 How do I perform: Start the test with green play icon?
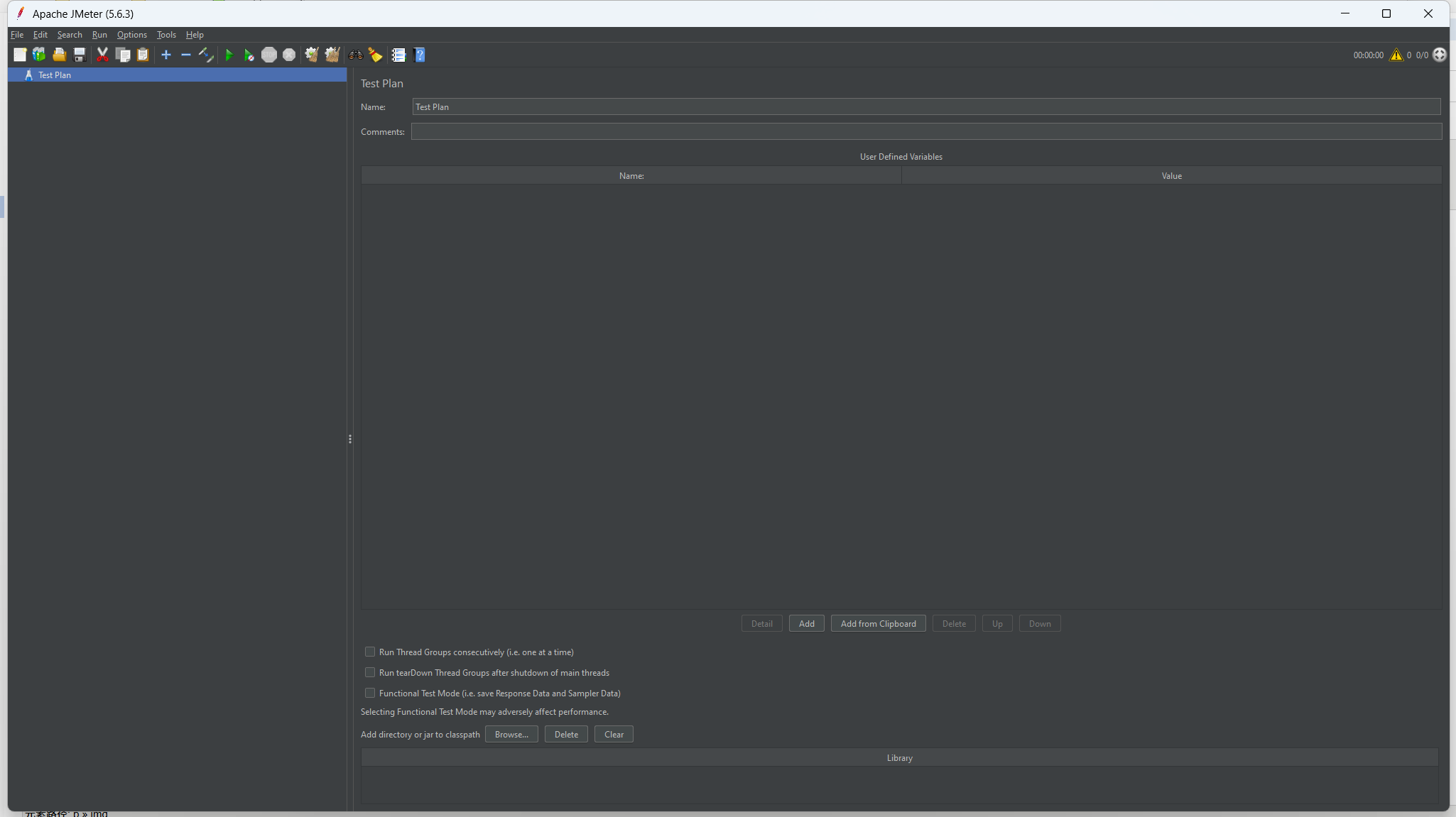[x=229, y=55]
